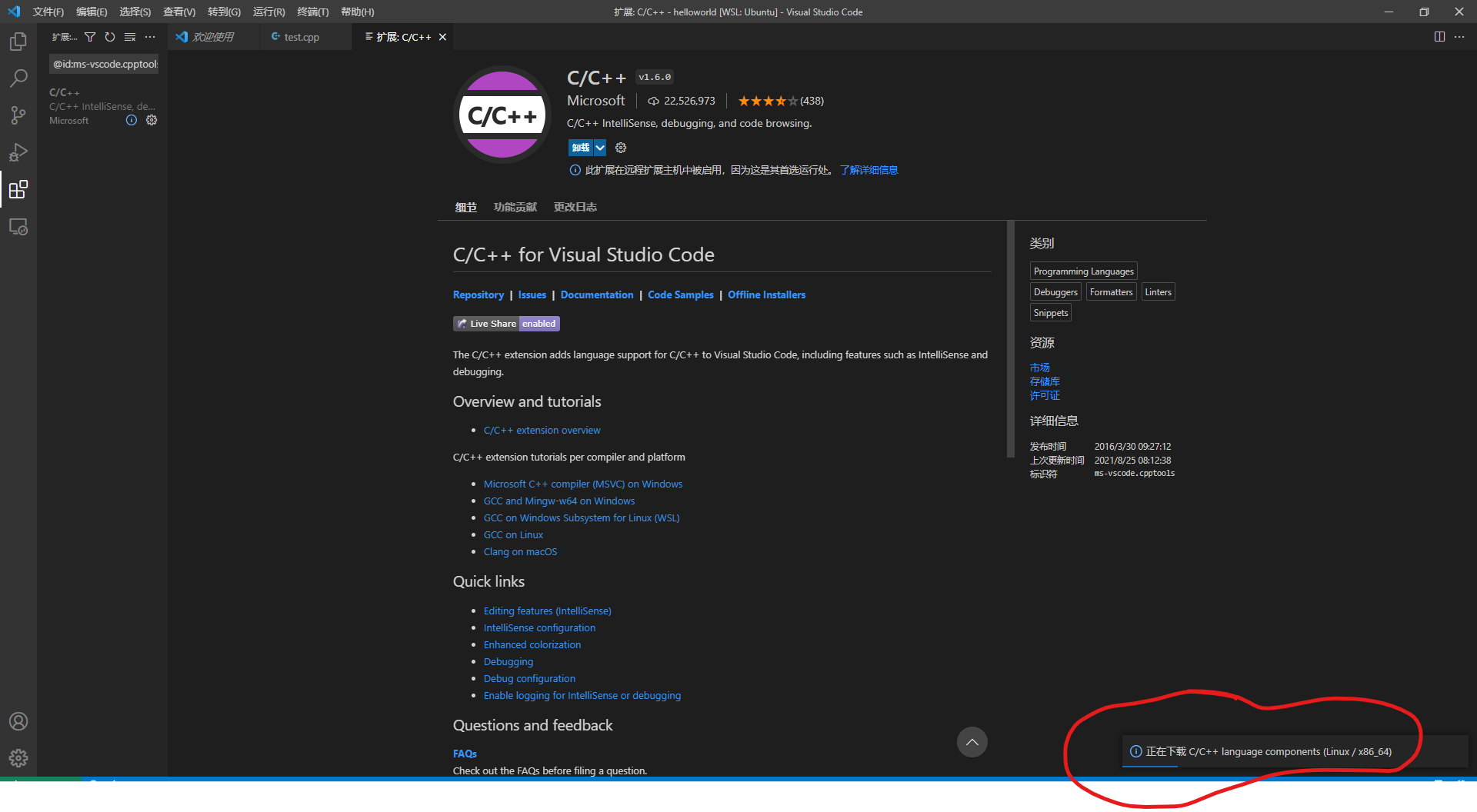Click info icon on C/C++ sidebar entry
Image resolution: width=1477 pixels, height=812 pixels.
click(132, 120)
